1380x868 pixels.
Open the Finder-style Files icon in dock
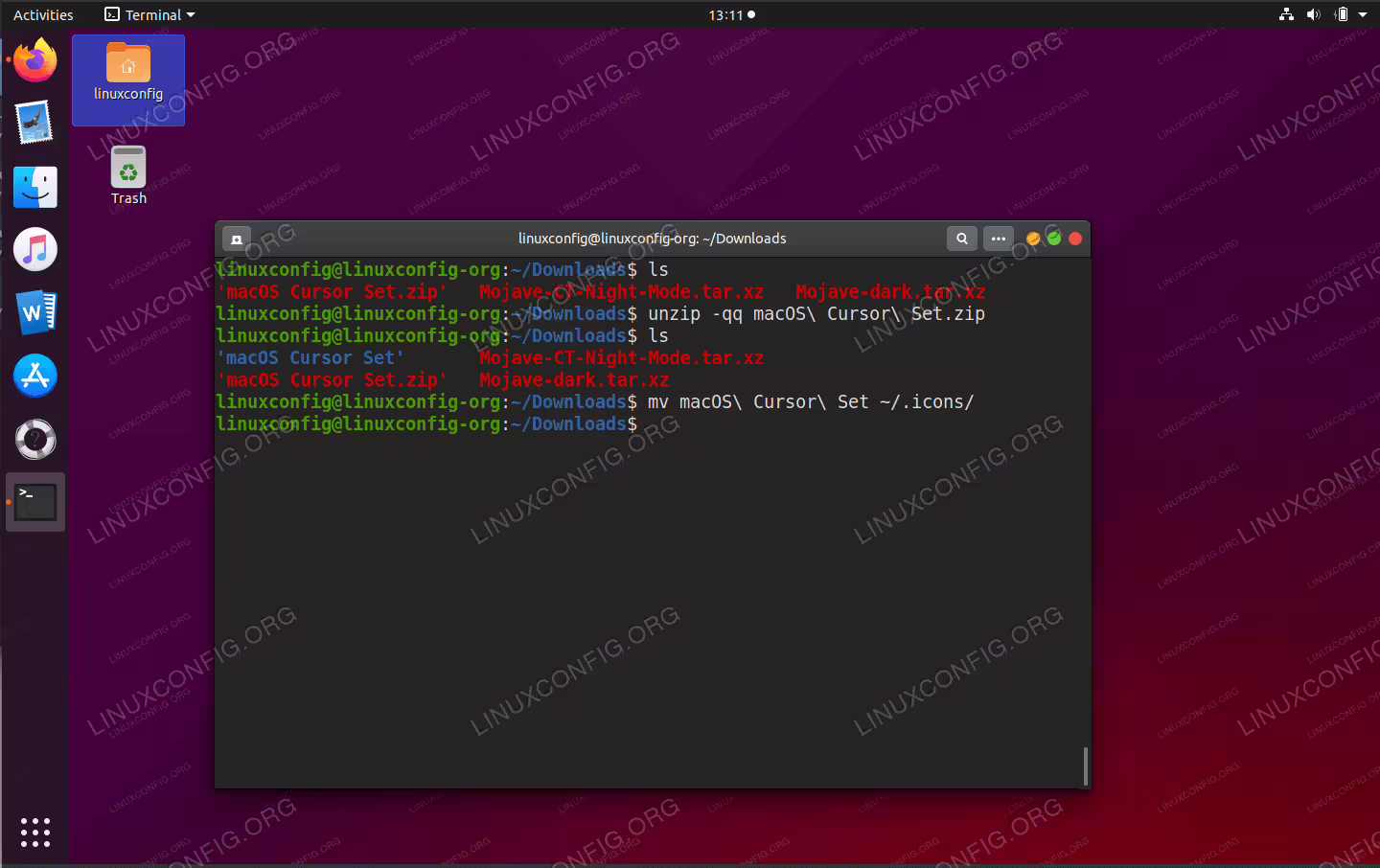35,187
